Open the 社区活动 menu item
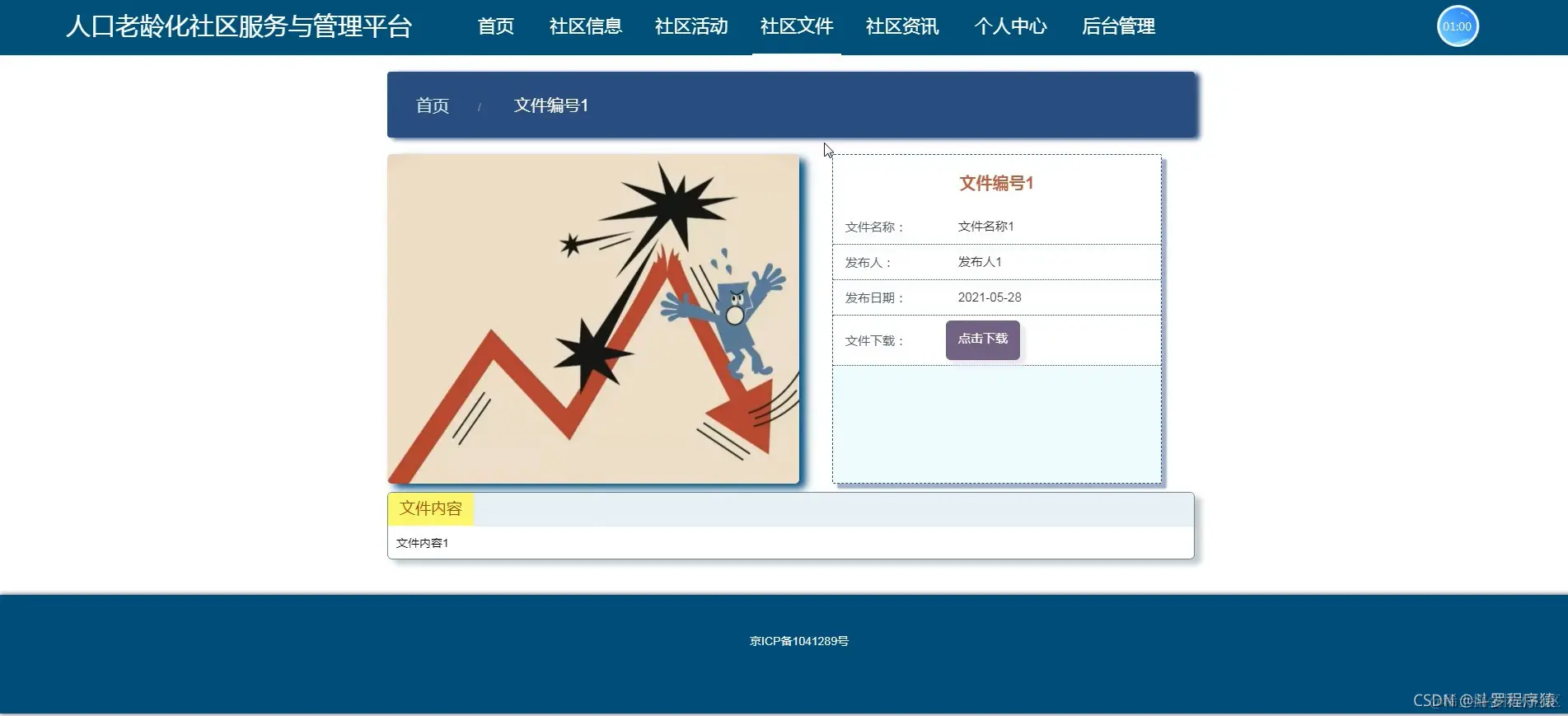1568x716 pixels. [691, 26]
